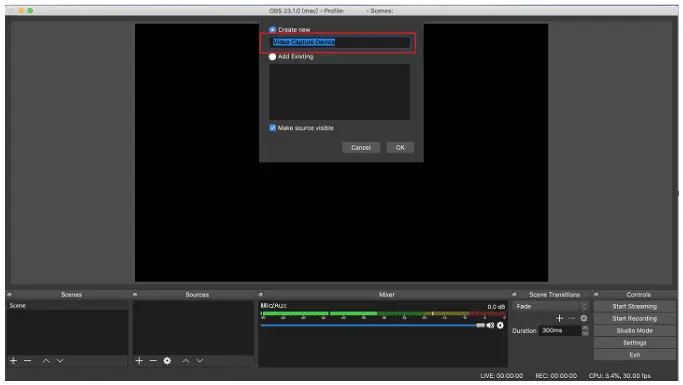Select the Add Existing radio button

coord(272,57)
